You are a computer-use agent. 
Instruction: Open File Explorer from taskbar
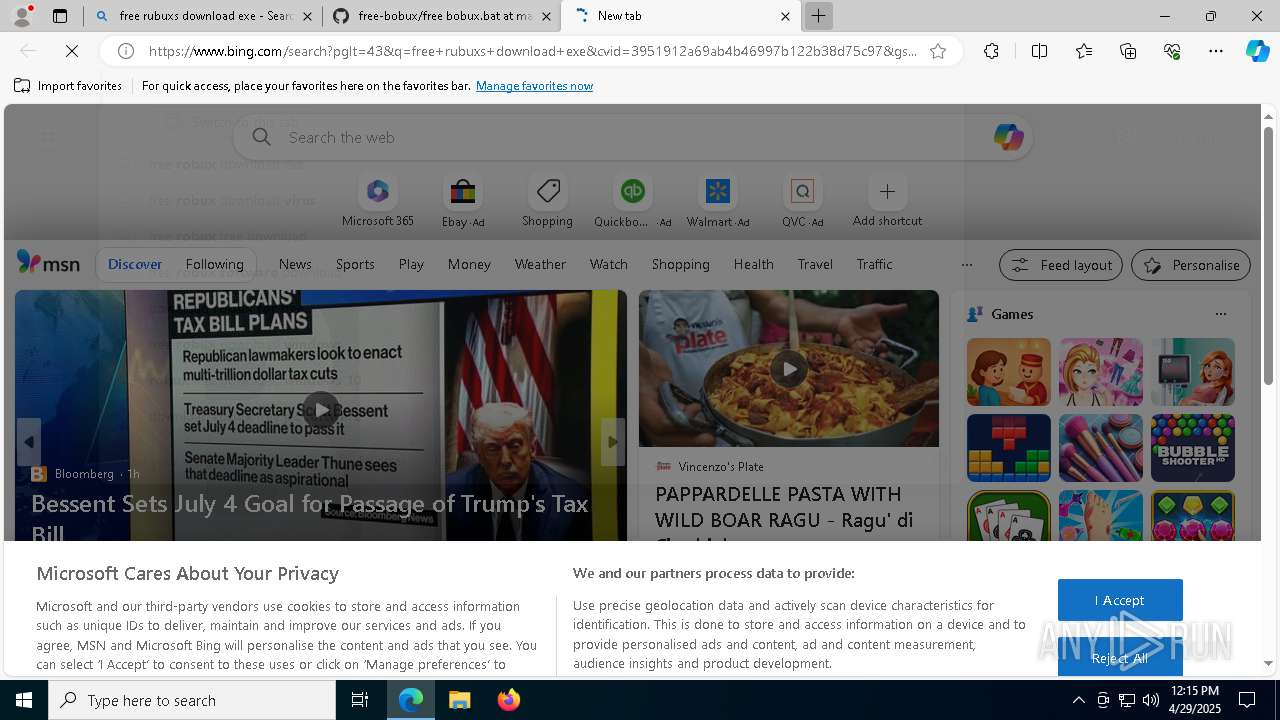460,700
